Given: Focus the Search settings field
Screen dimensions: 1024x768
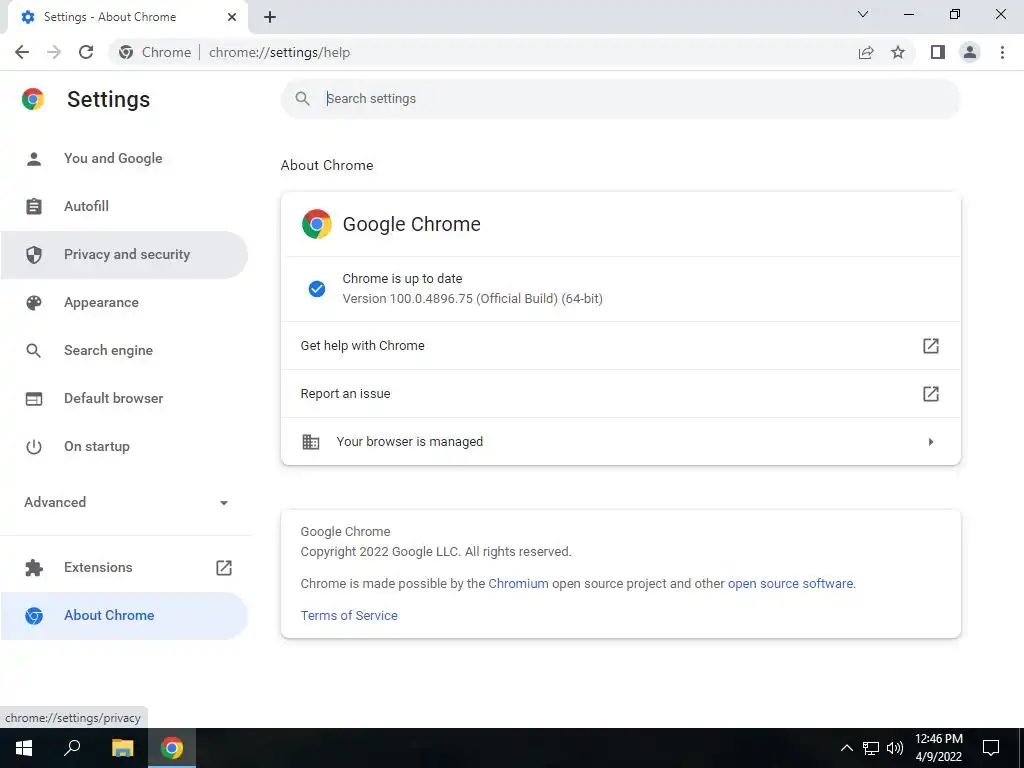Looking at the screenshot, I should pos(620,99).
